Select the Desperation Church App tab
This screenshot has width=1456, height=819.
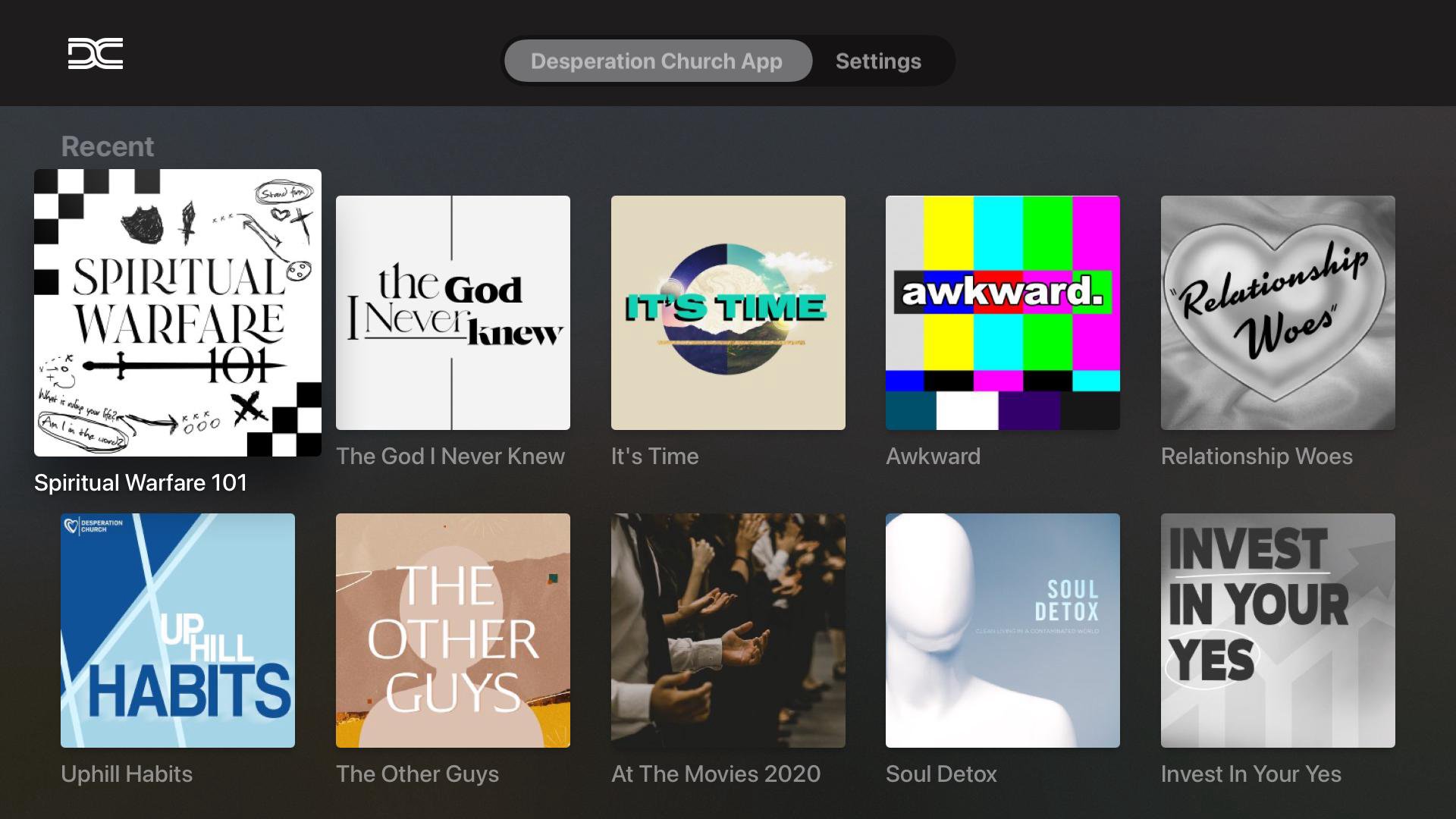coord(657,61)
